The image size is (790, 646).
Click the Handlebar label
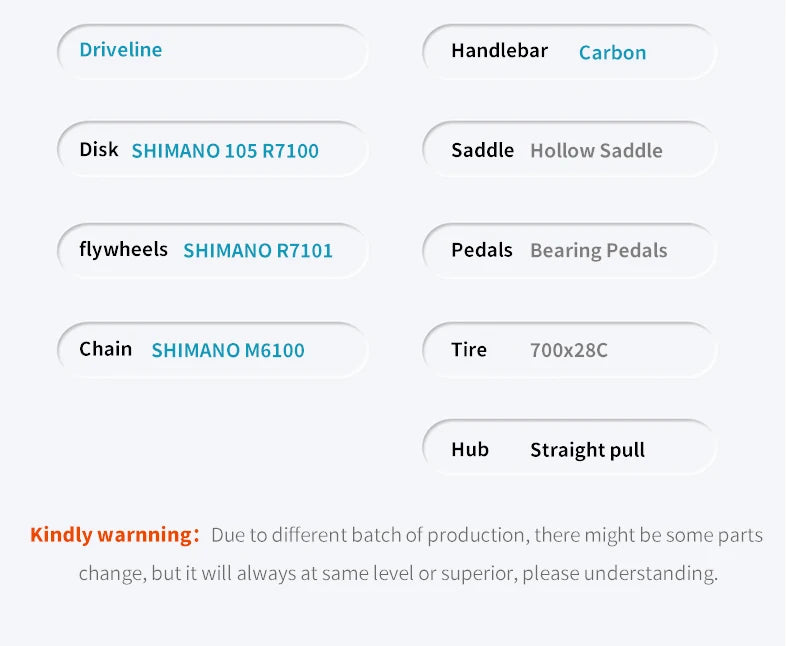click(x=499, y=51)
